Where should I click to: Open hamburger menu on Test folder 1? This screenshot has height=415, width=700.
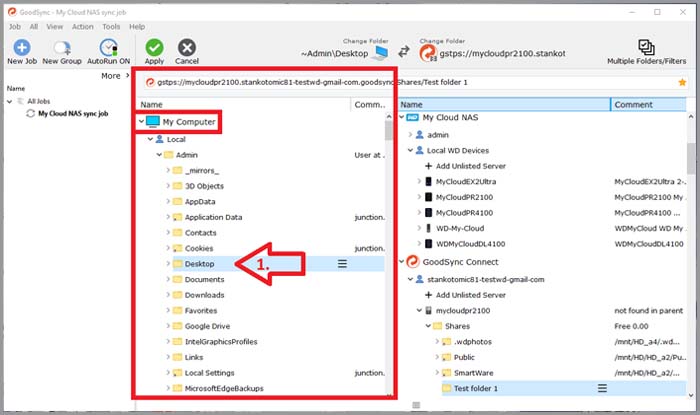[x=602, y=388]
